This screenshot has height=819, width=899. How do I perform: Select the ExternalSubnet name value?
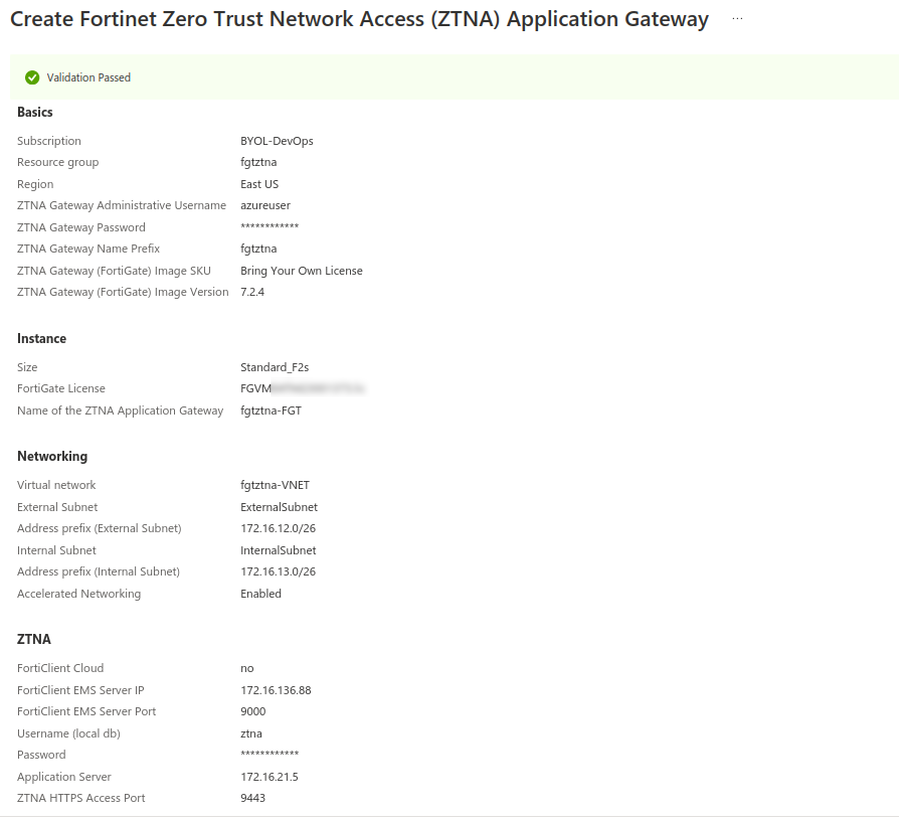point(277,506)
